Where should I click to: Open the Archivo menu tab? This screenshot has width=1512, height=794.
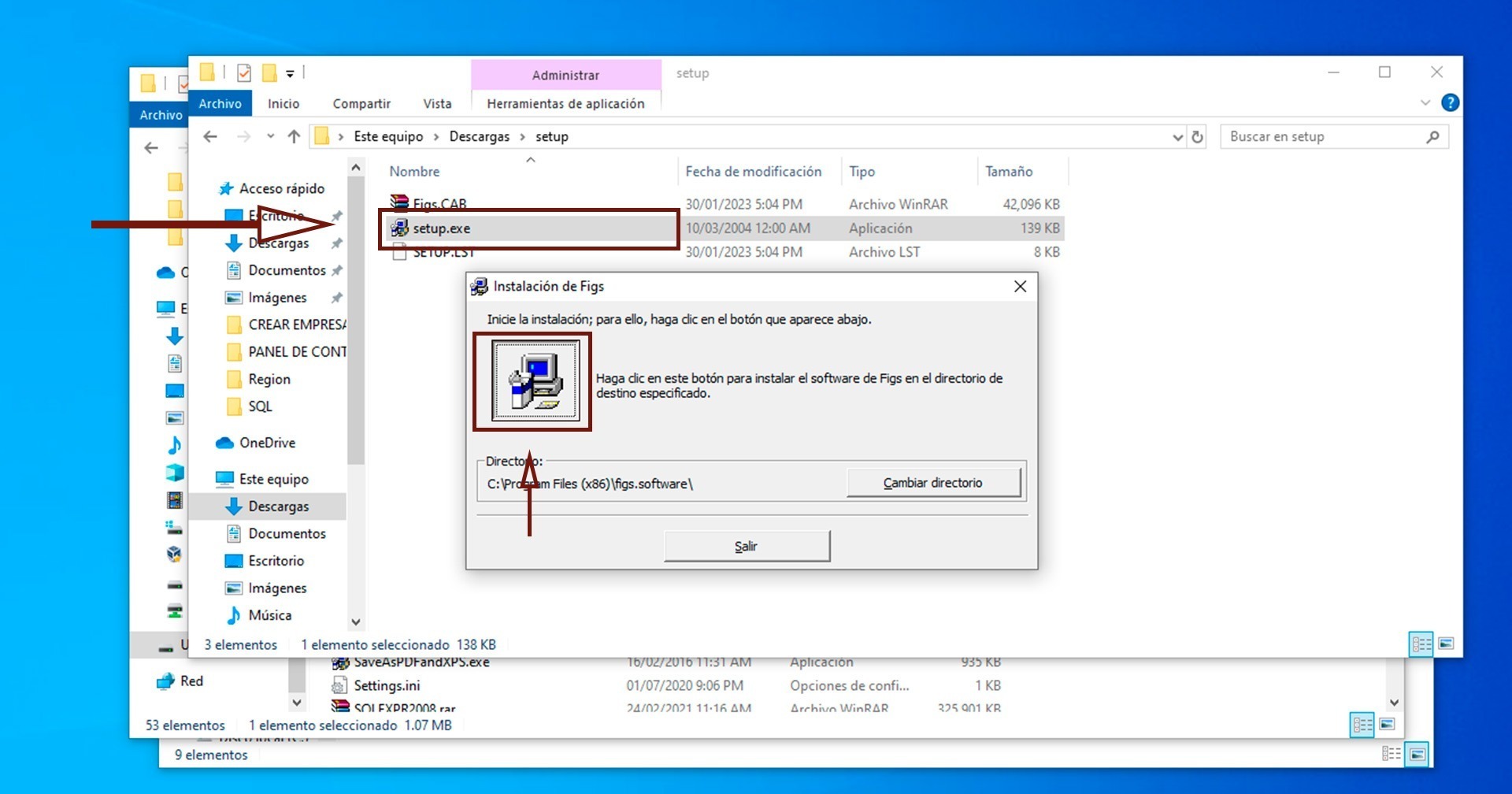220,103
